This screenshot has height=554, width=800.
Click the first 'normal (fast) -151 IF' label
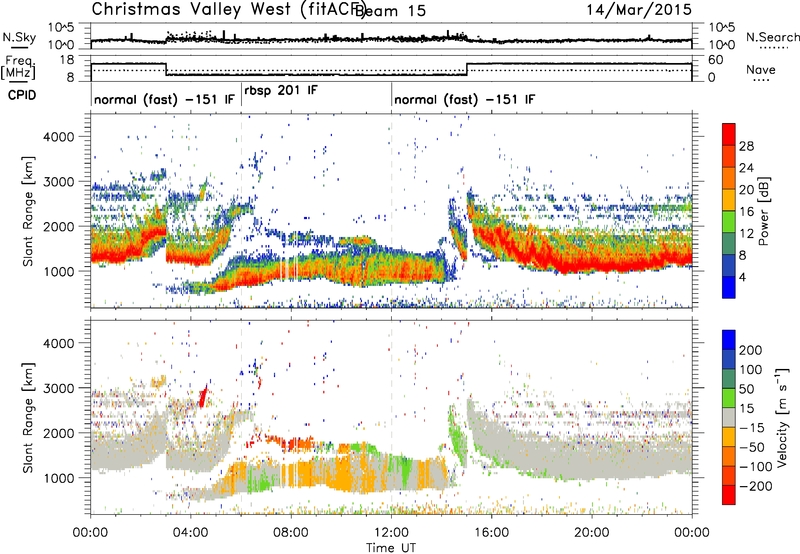click(x=164, y=99)
